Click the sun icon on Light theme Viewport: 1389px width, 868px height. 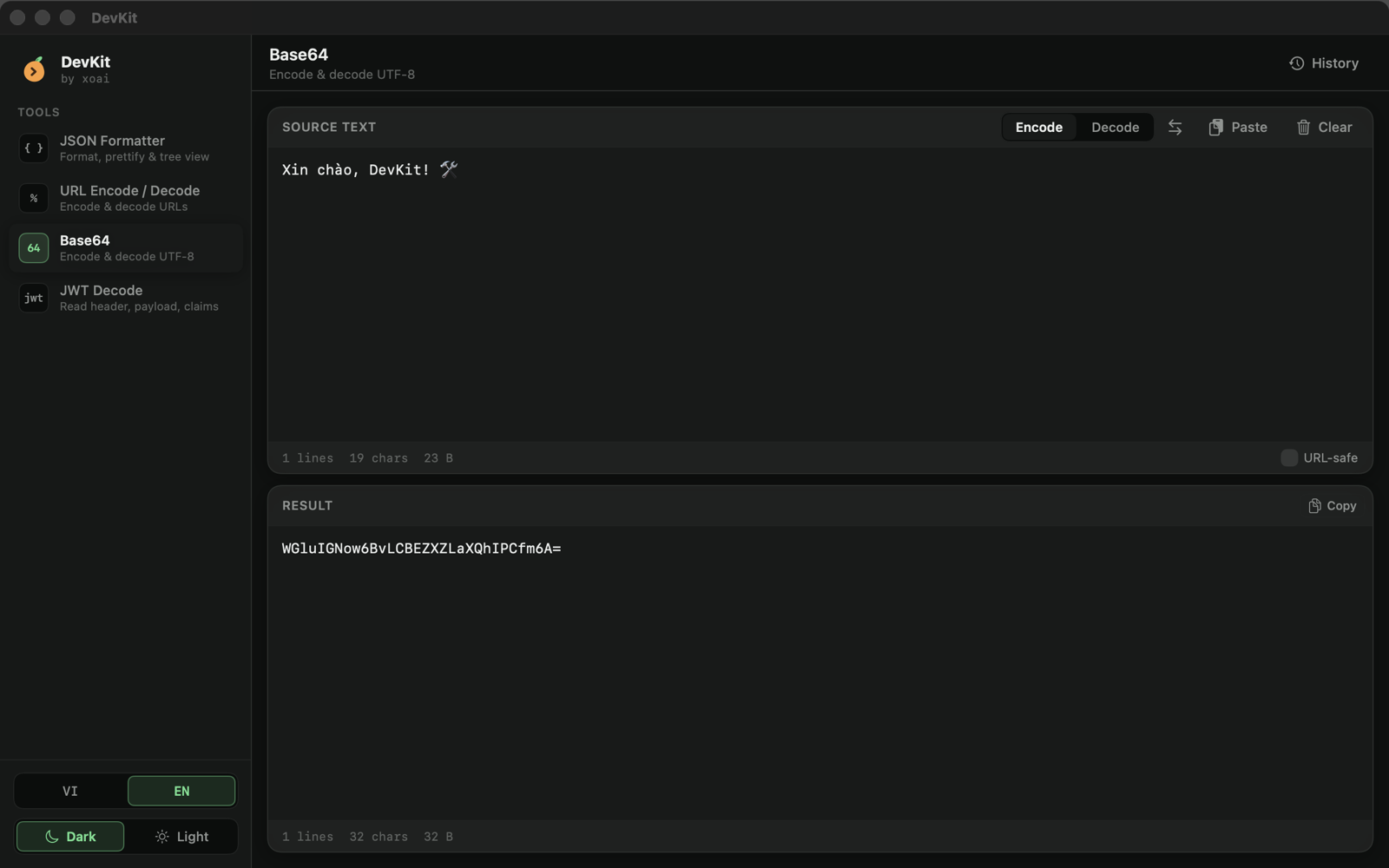162,837
